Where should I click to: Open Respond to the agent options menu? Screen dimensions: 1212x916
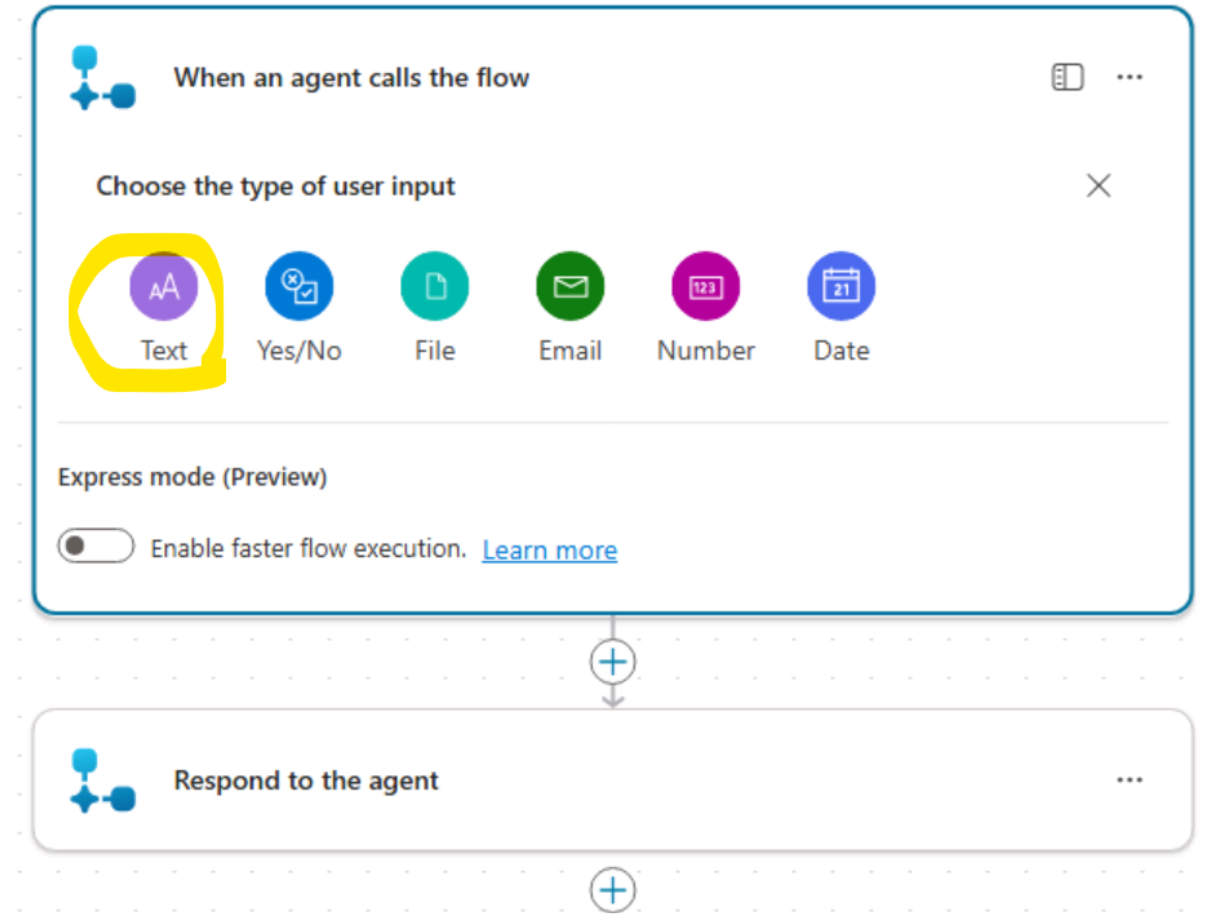click(x=1129, y=780)
